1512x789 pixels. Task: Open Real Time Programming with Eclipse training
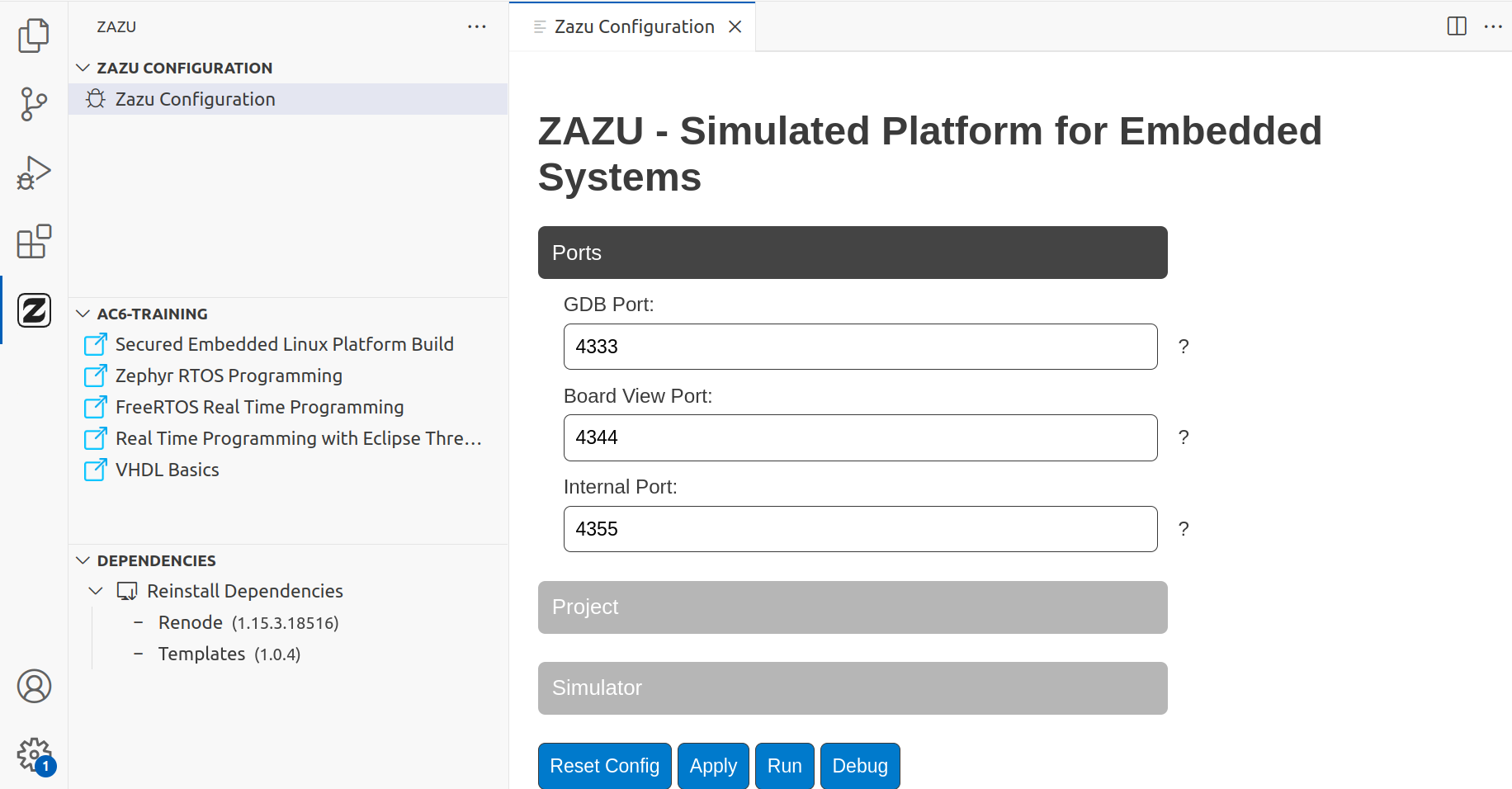(298, 438)
